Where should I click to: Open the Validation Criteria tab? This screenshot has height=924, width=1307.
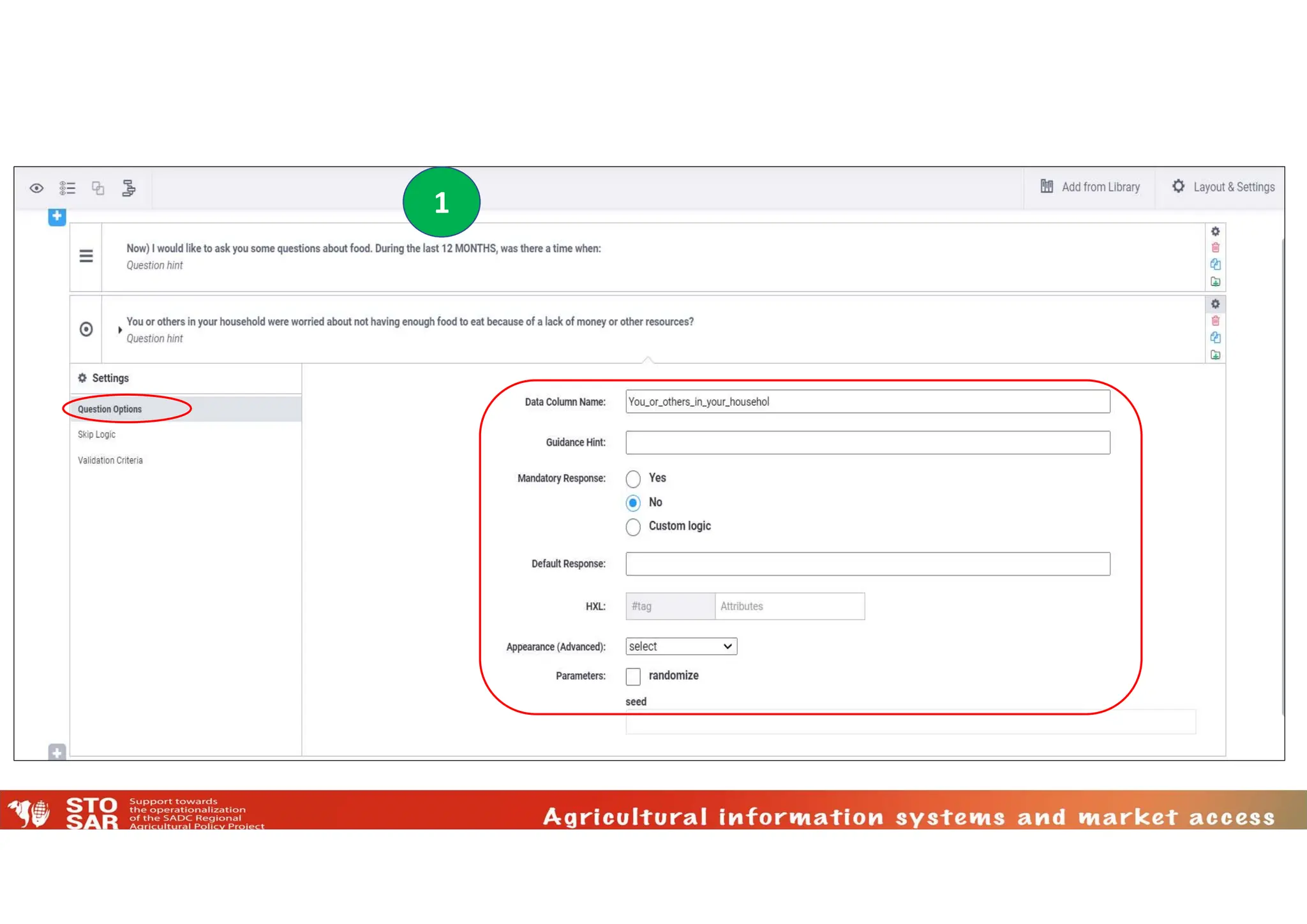tap(110, 461)
